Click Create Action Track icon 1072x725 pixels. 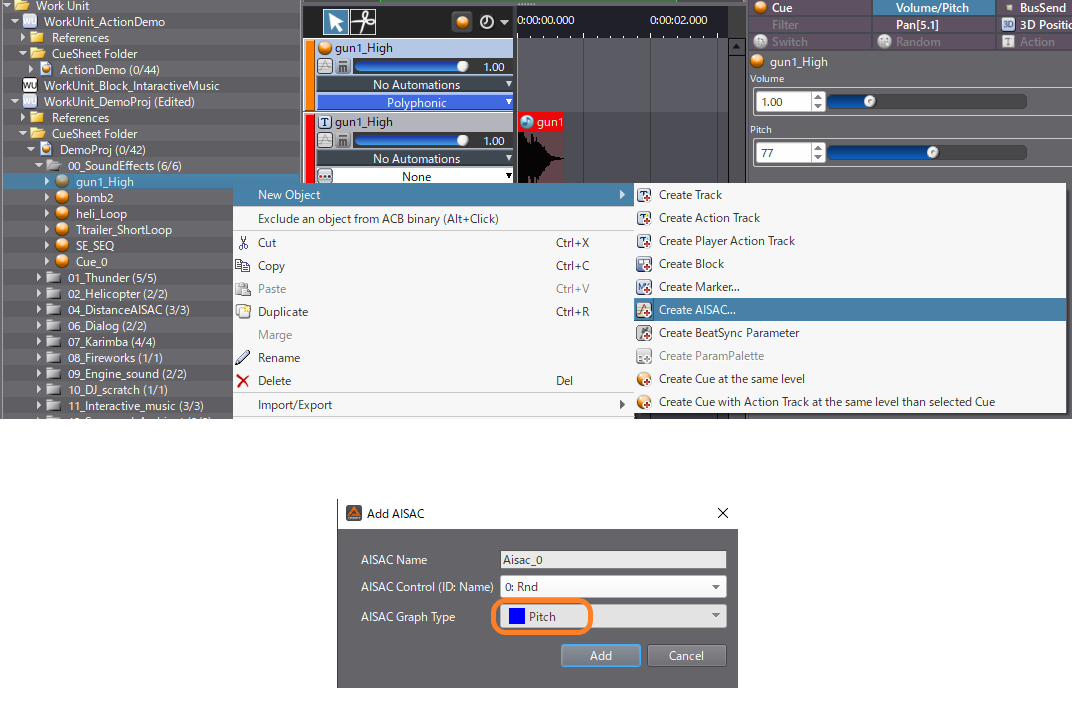[x=644, y=218]
